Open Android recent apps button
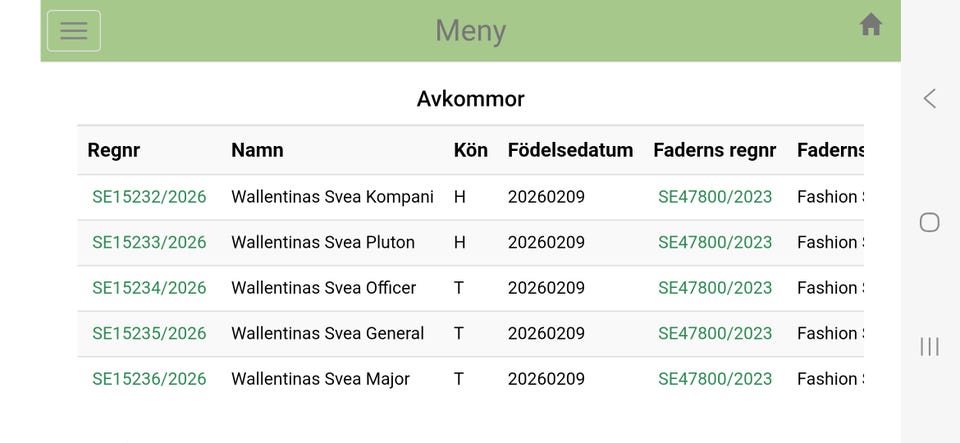Screen dimensions: 960x443 pos(930,346)
